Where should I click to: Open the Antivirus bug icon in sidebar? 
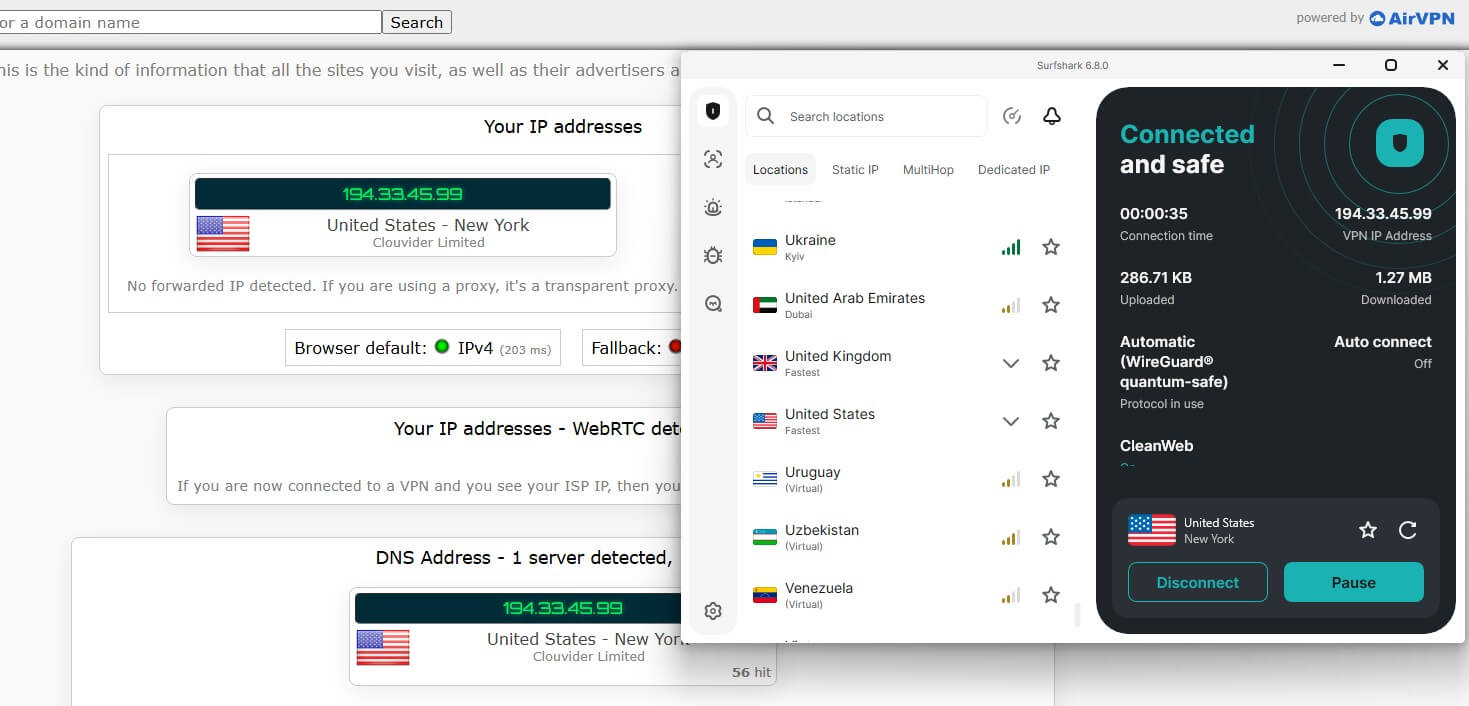tap(712, 256)
